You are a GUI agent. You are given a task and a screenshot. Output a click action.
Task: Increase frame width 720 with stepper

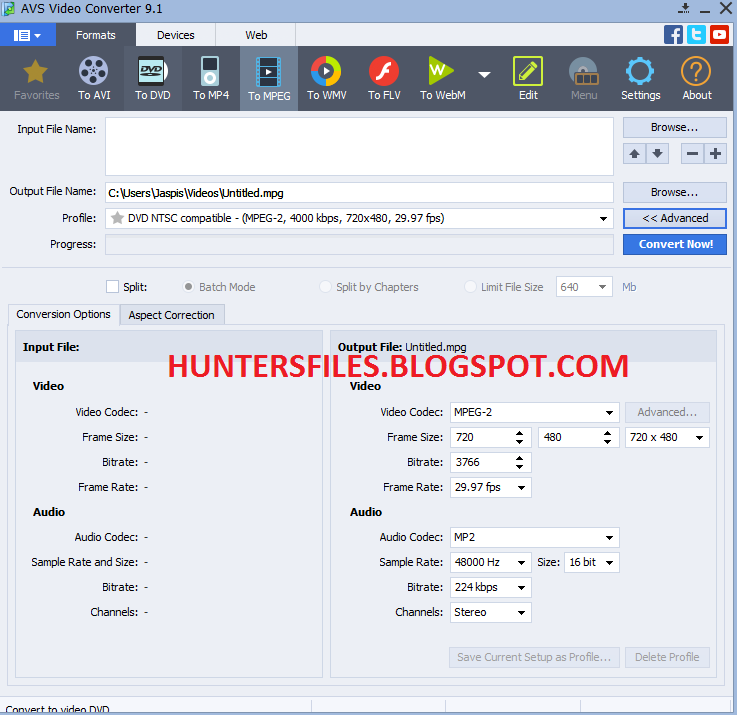point(519,433)
